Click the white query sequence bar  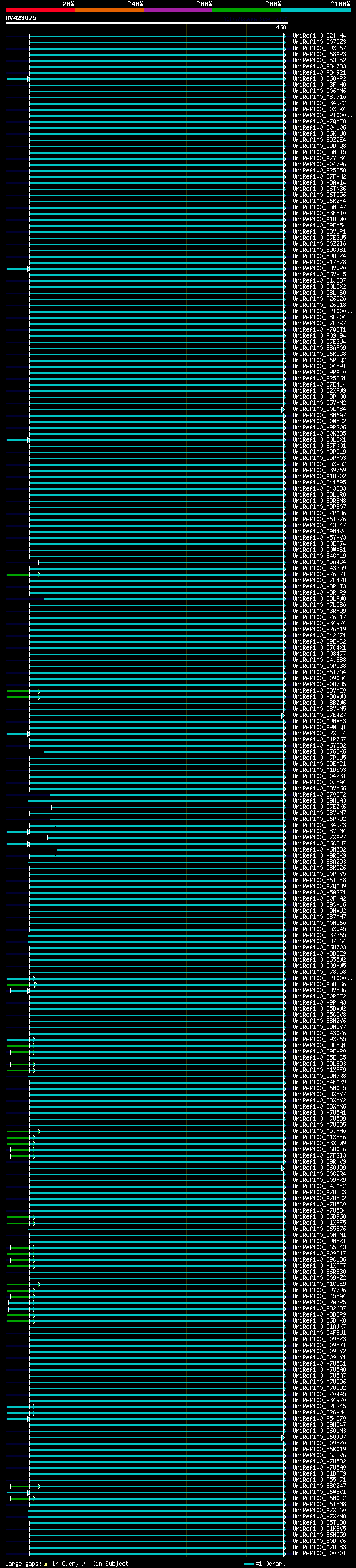(147, 22)
